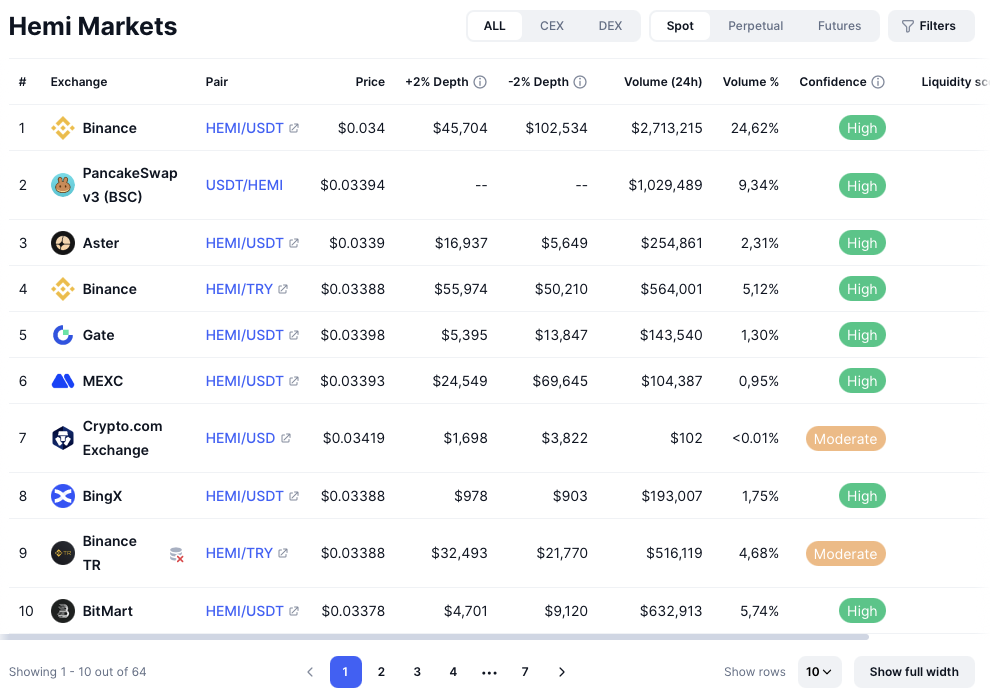Open the Filters panel
This screenshot has width=990, height=698.
(930, 26)
